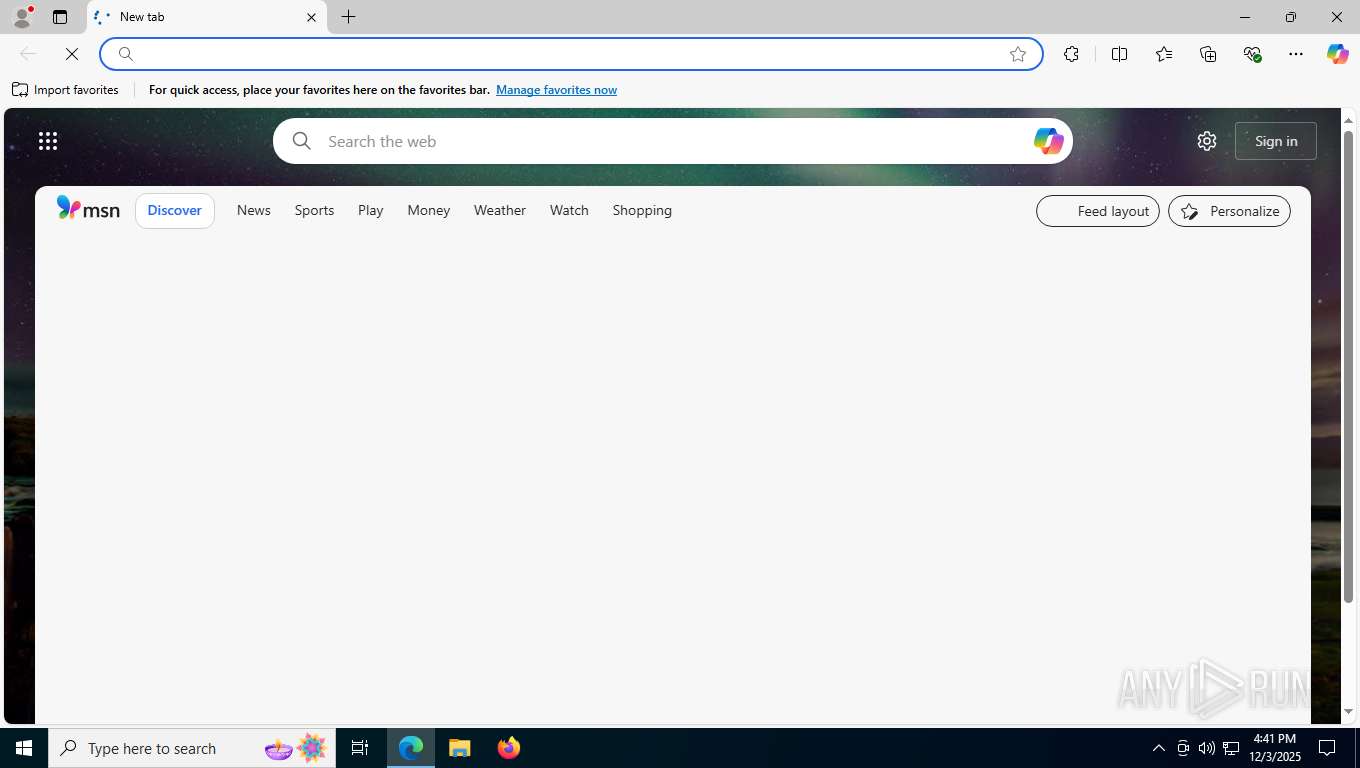The width and height of the screenshot is (1360, 768).
Task: Open the volume speaker tray icon
Action: (1207, 748)
